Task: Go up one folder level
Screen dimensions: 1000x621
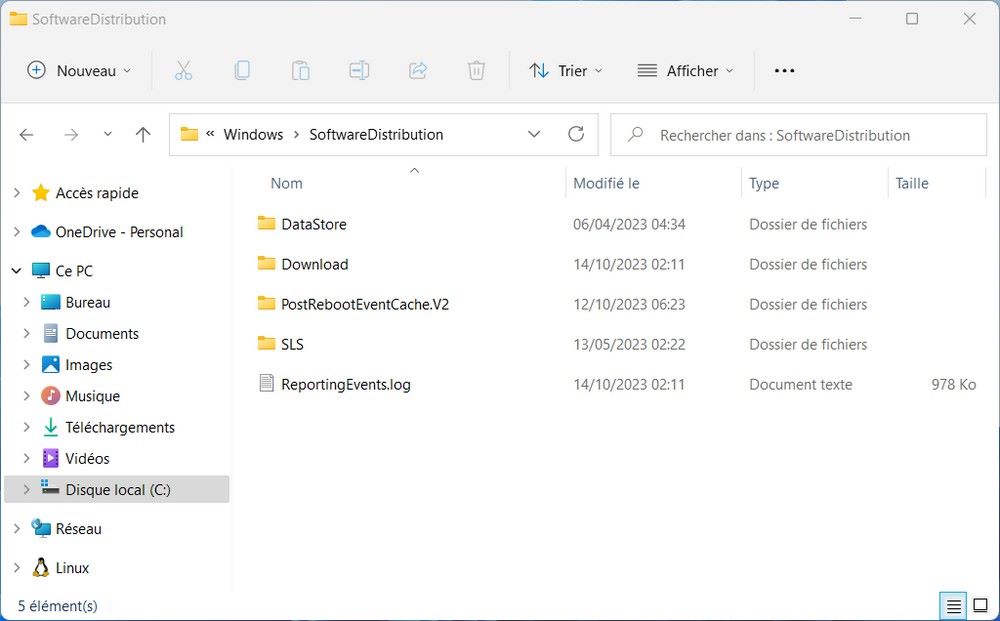Action: pos(143,135)
